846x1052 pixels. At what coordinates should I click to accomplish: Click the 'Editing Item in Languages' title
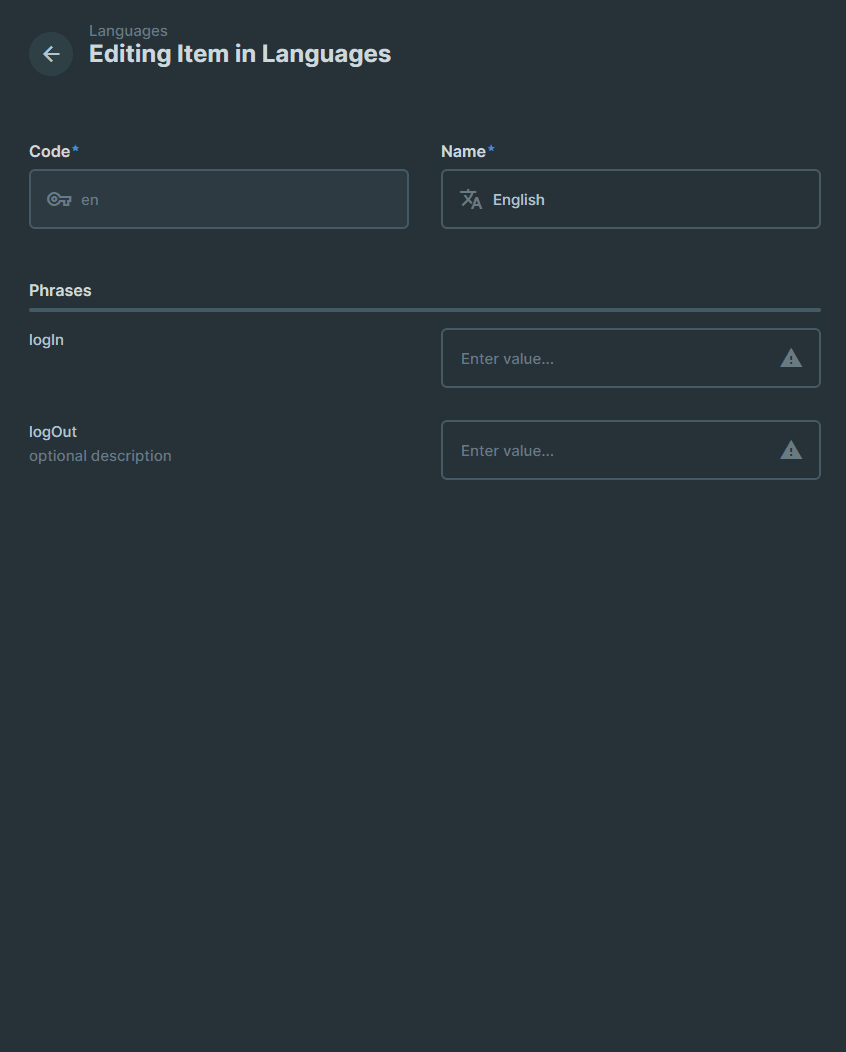point(240,54)
